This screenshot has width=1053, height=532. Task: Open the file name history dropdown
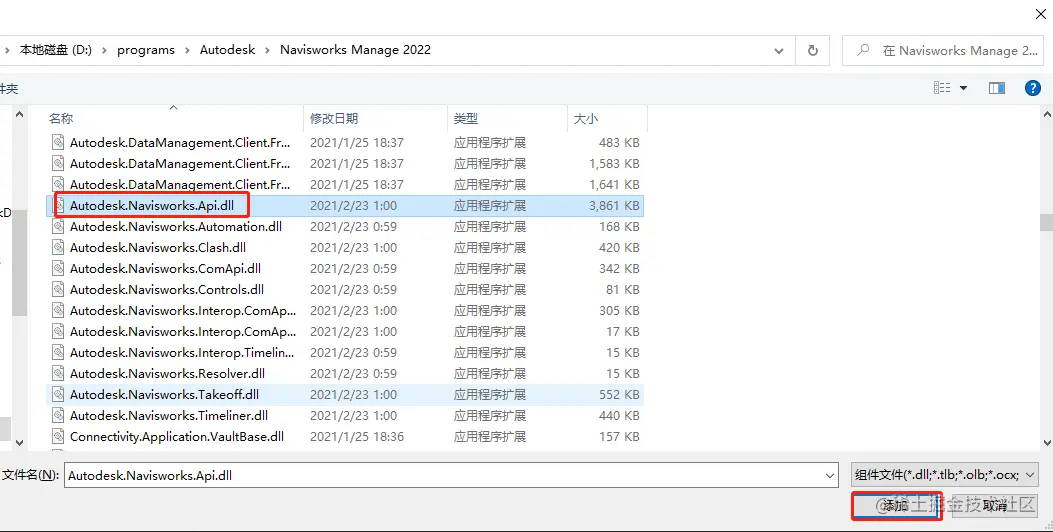click(x=830, y=476)
